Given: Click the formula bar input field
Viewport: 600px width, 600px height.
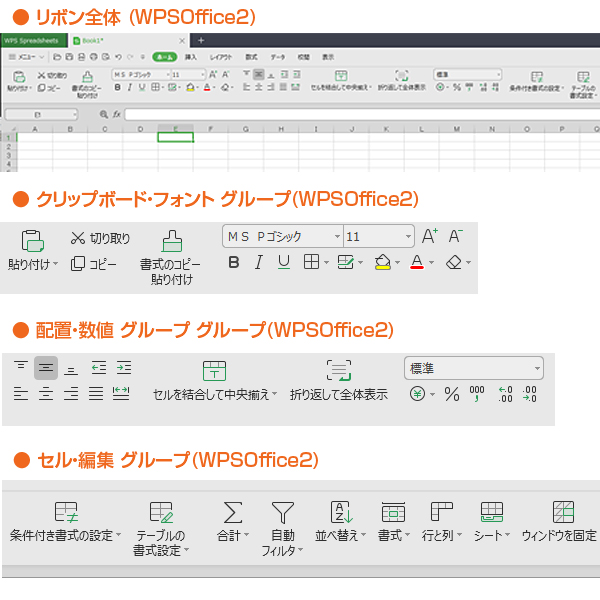Looking at the screenshot, I should (350, 114).
